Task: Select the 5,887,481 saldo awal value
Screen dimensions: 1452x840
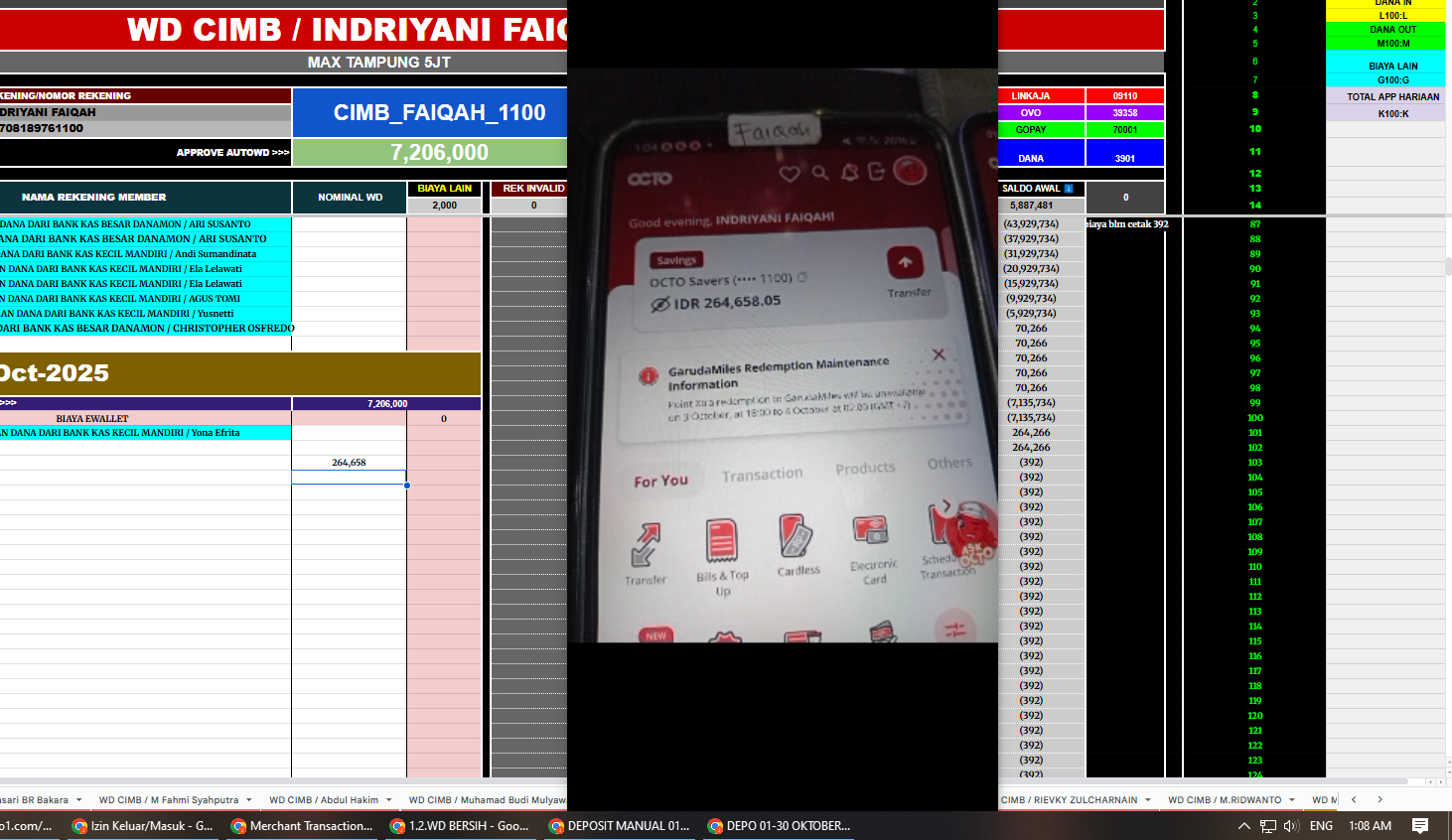Action: coord(1032,205)
